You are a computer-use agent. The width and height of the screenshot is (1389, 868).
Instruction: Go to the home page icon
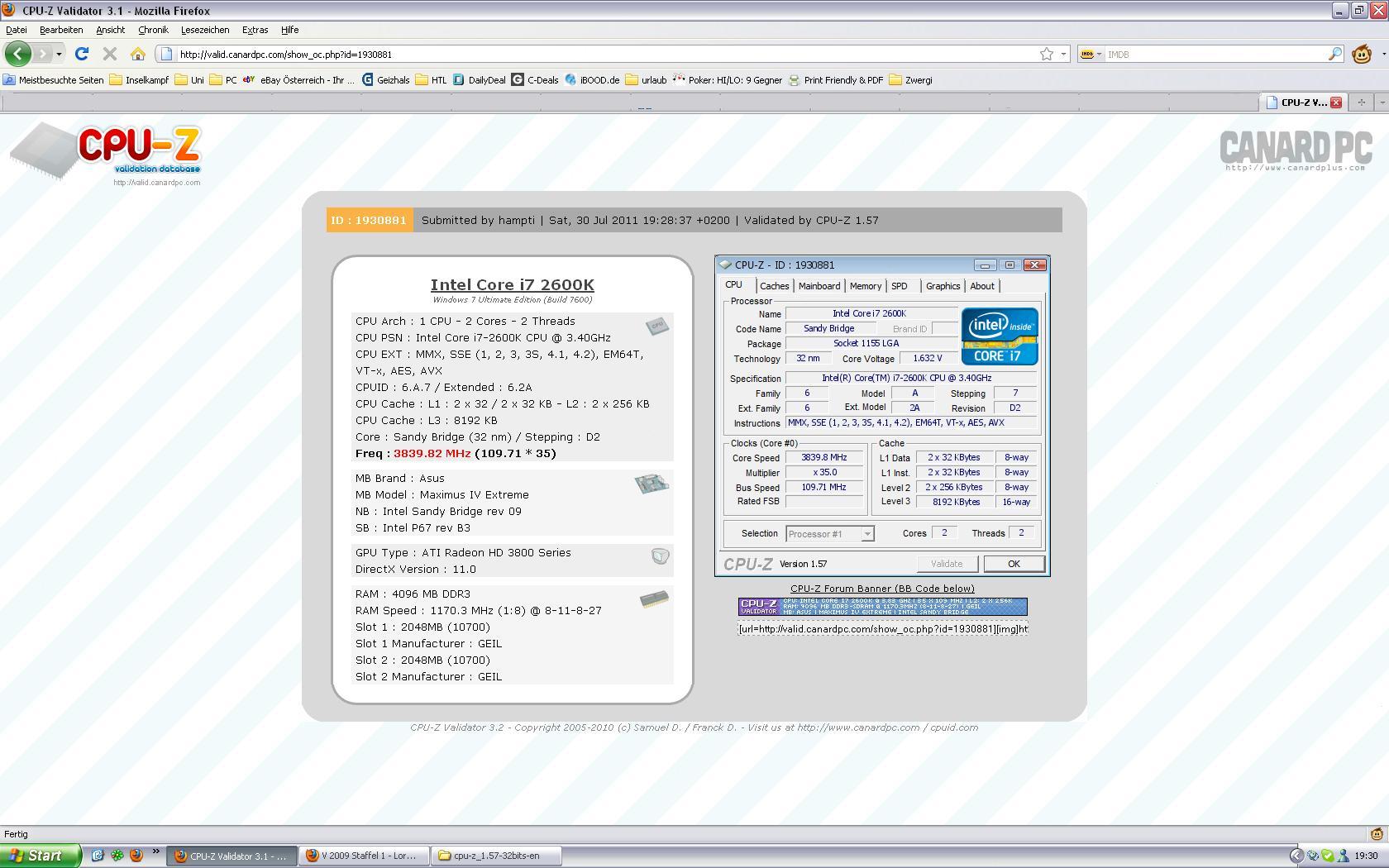[138, 54]
